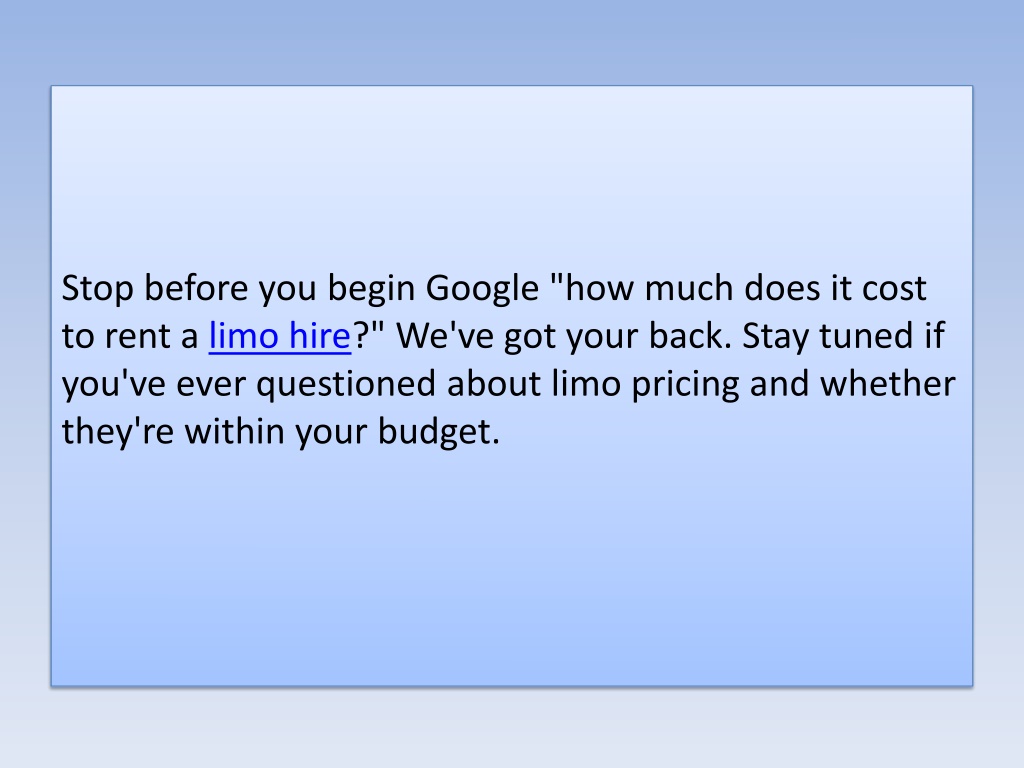Click the word "tuned" in the second line
Viewport: 1024px width, 768px height.
866,336
